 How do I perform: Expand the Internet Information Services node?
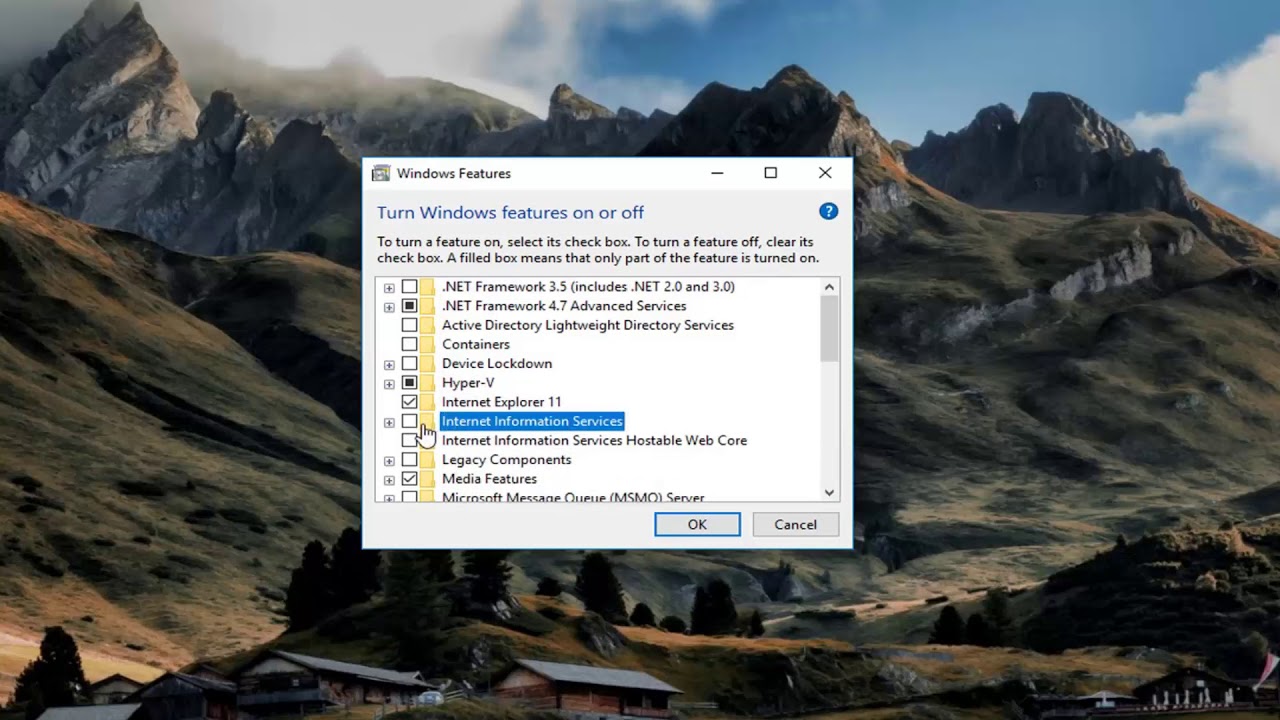[389, 422]
